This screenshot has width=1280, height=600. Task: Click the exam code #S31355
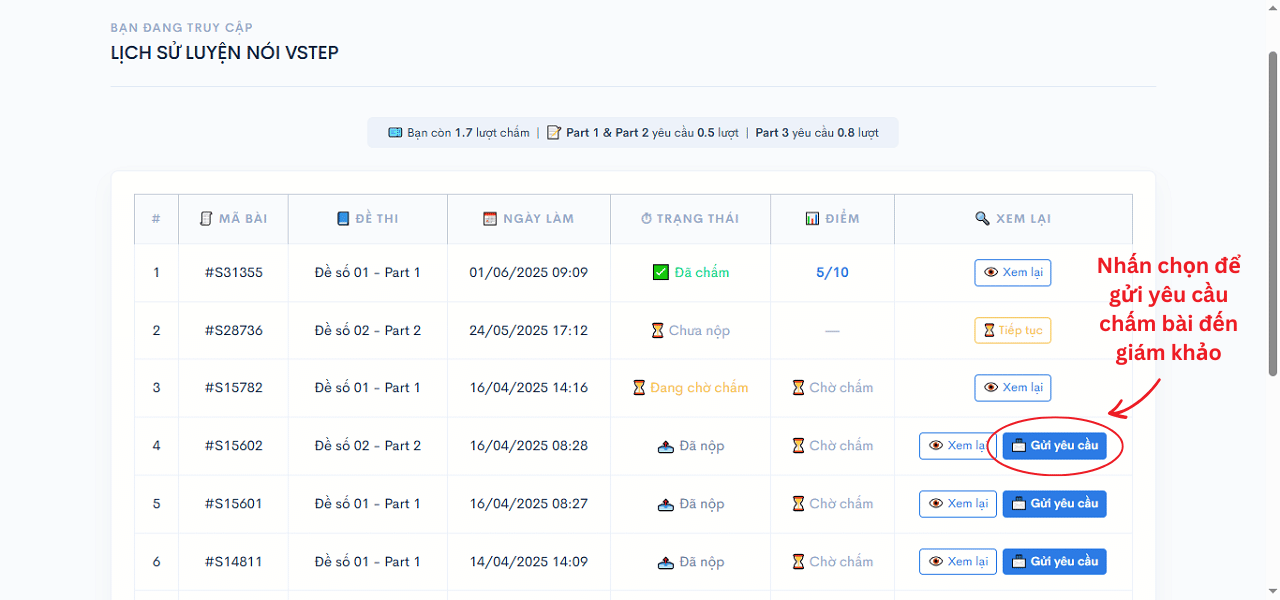(234, 272)
